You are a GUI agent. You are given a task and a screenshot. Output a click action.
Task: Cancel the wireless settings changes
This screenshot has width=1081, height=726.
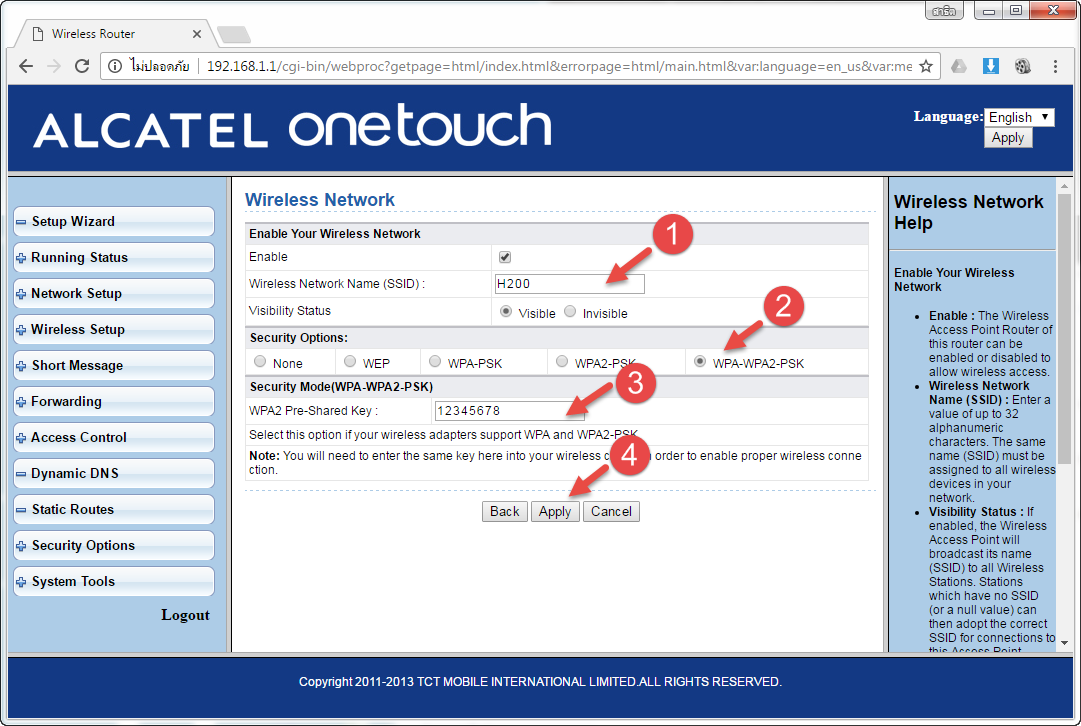pyautogui.click(x=611, y=512)
